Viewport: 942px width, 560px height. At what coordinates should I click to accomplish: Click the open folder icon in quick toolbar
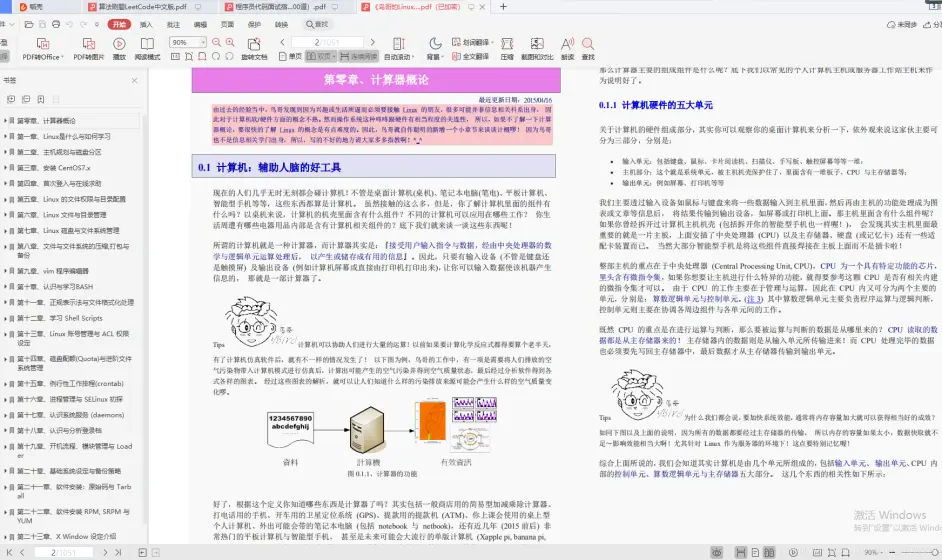point(29,25)
